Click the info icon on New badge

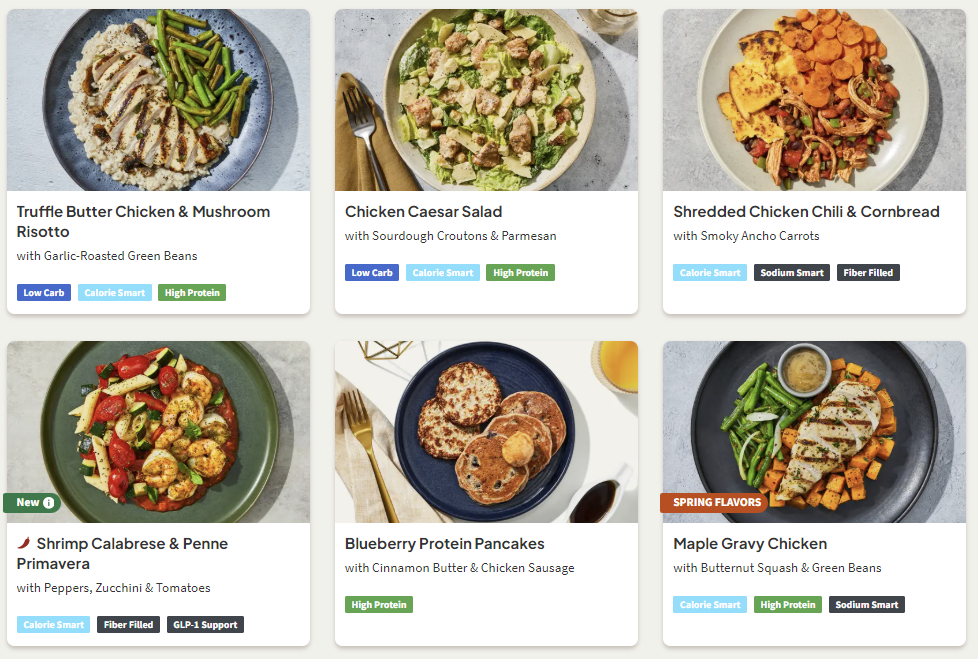tap(49, 502)
